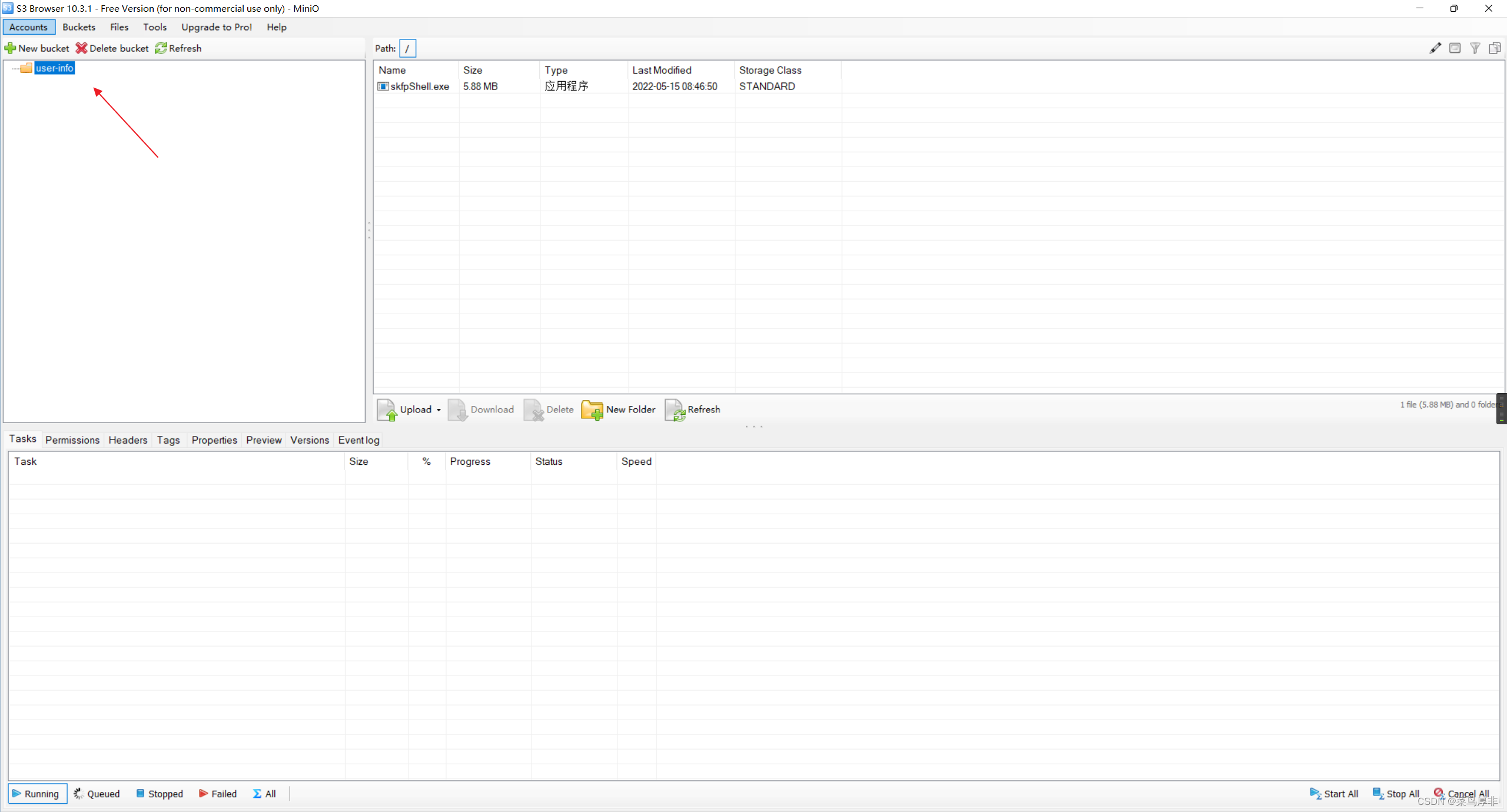Image resolution: width=1507 pixels, height=812 pixels.
Task: Click the file count status text
Action: click(1448, 405)
